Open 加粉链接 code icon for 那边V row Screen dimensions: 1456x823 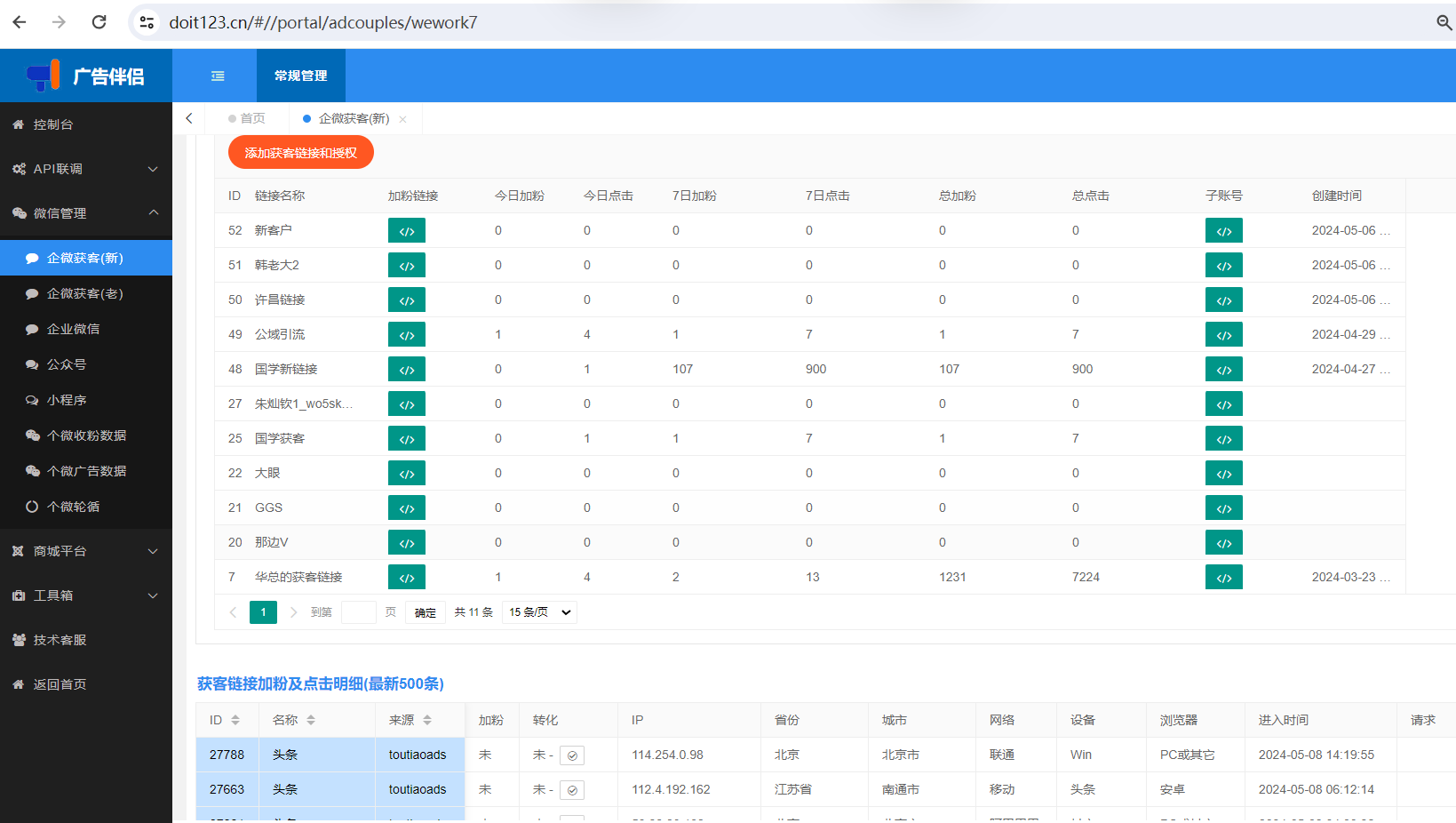point(407,542)
